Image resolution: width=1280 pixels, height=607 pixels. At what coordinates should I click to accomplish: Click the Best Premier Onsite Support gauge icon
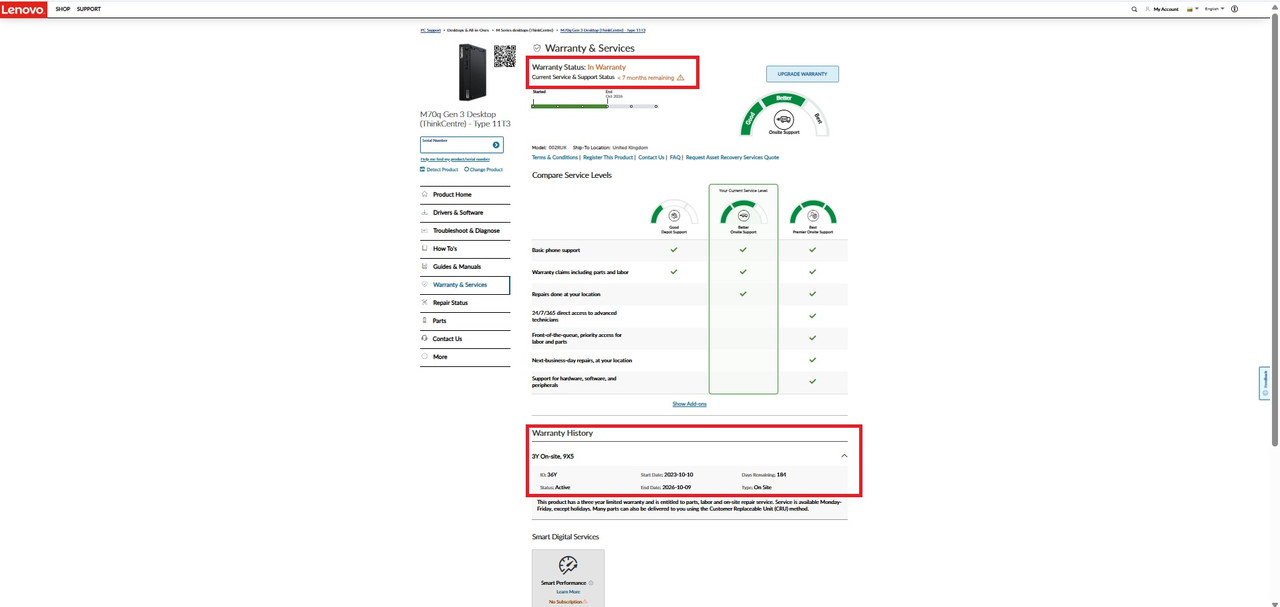(813, 215)
